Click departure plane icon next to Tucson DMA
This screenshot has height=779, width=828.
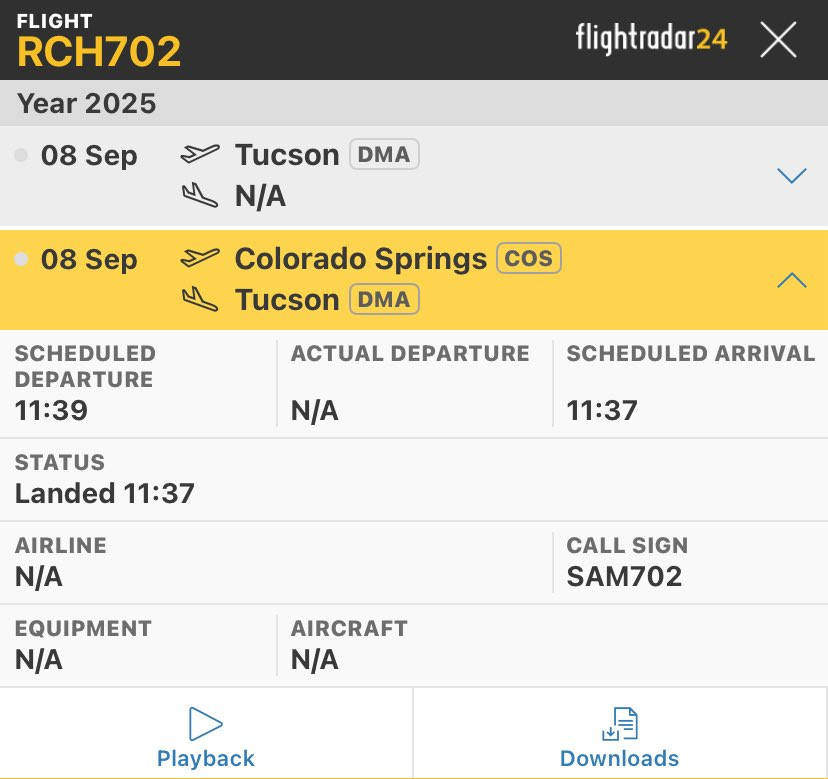coord(200,154)
